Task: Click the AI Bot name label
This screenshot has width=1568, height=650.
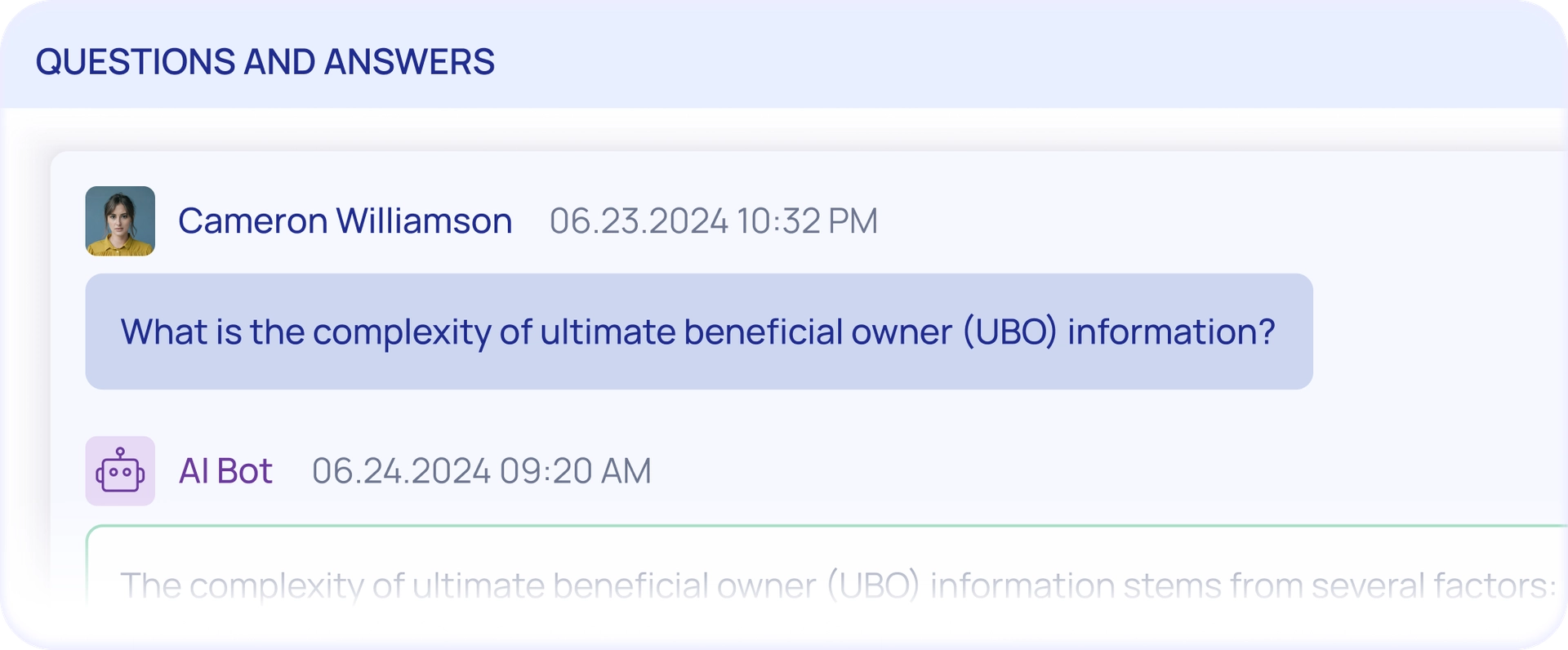Action: point(226,471)
